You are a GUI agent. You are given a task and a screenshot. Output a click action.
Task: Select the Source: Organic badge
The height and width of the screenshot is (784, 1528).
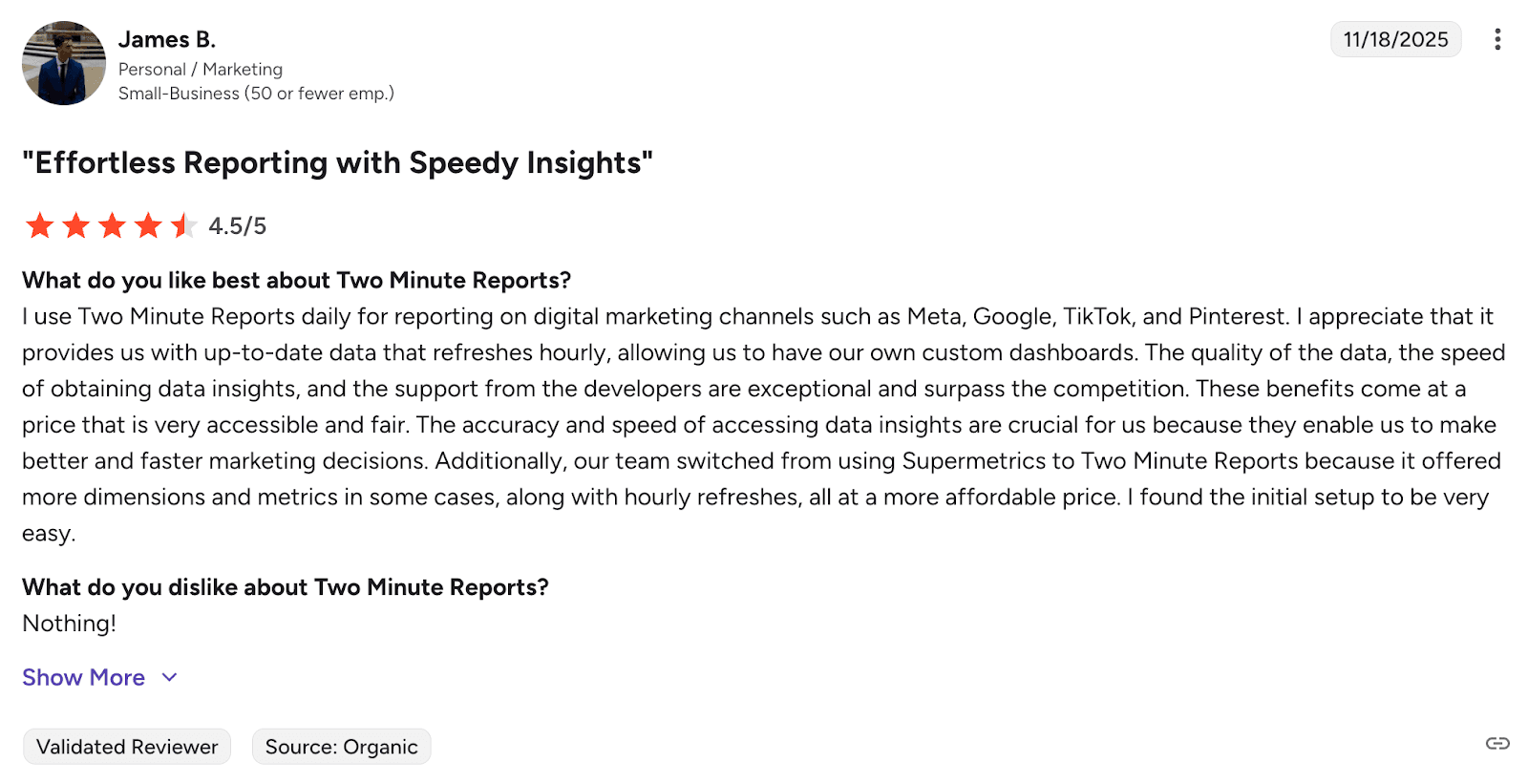coord(341,747)
